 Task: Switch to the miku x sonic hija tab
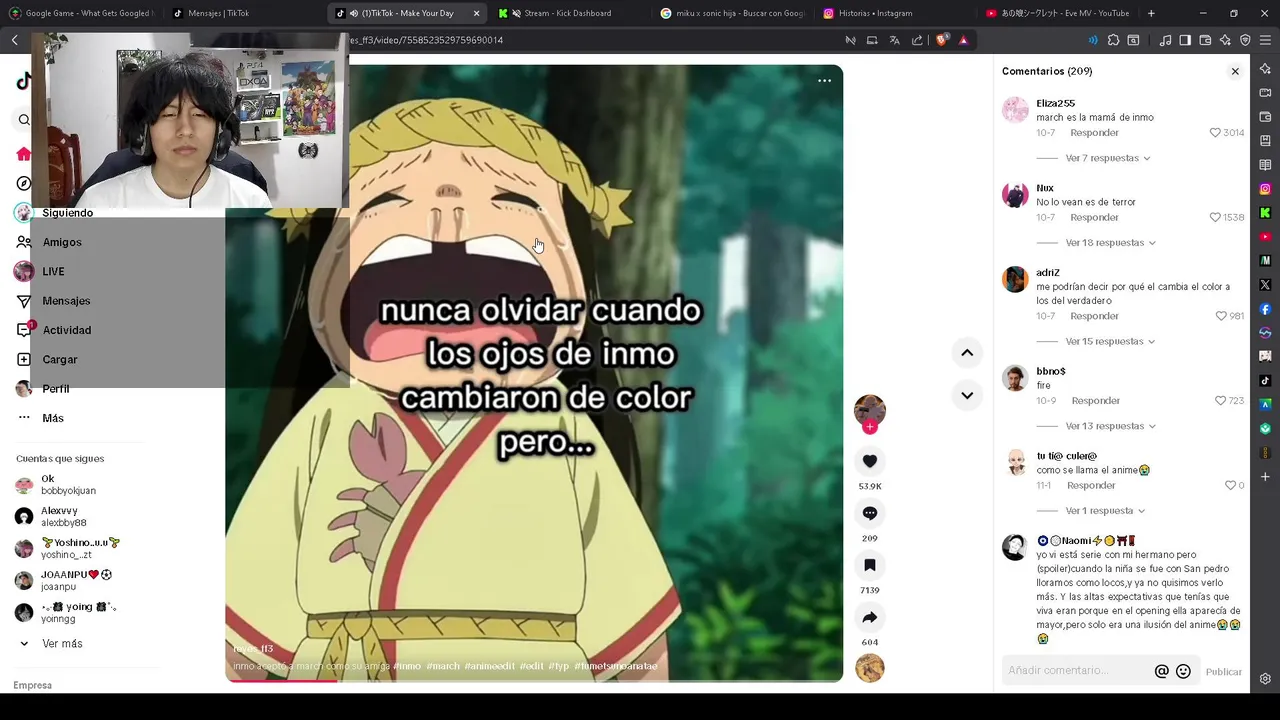pyautogui.click(x=733, y=13)
